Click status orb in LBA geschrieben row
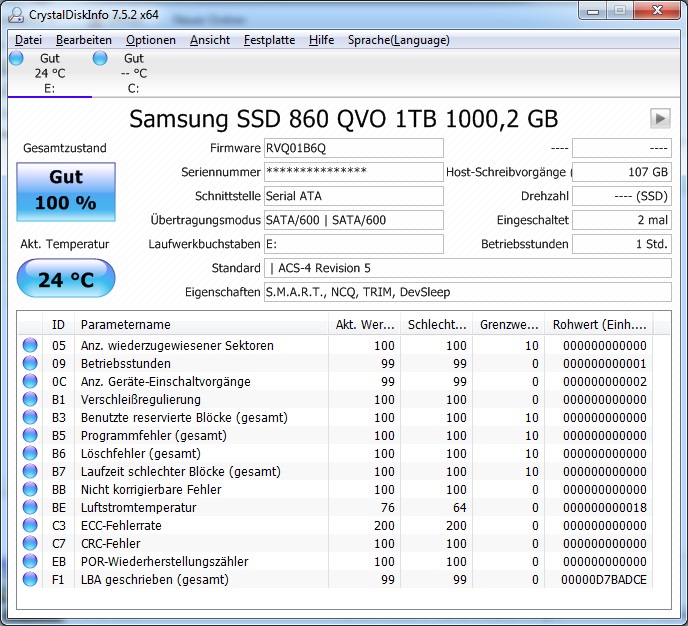Screen dimensions: 688x626 30,579
